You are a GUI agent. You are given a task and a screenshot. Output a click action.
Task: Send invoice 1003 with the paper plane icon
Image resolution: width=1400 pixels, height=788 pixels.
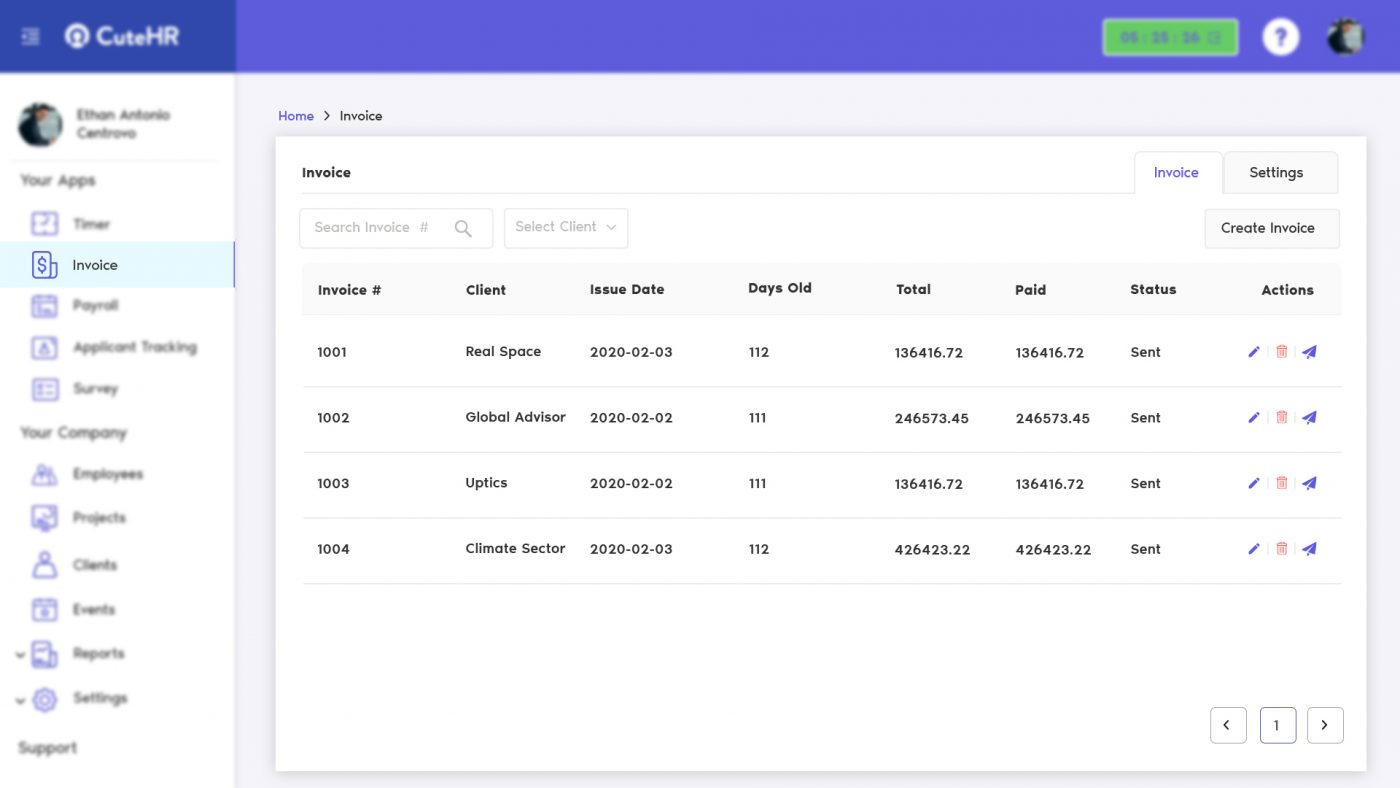[1309, 484]
